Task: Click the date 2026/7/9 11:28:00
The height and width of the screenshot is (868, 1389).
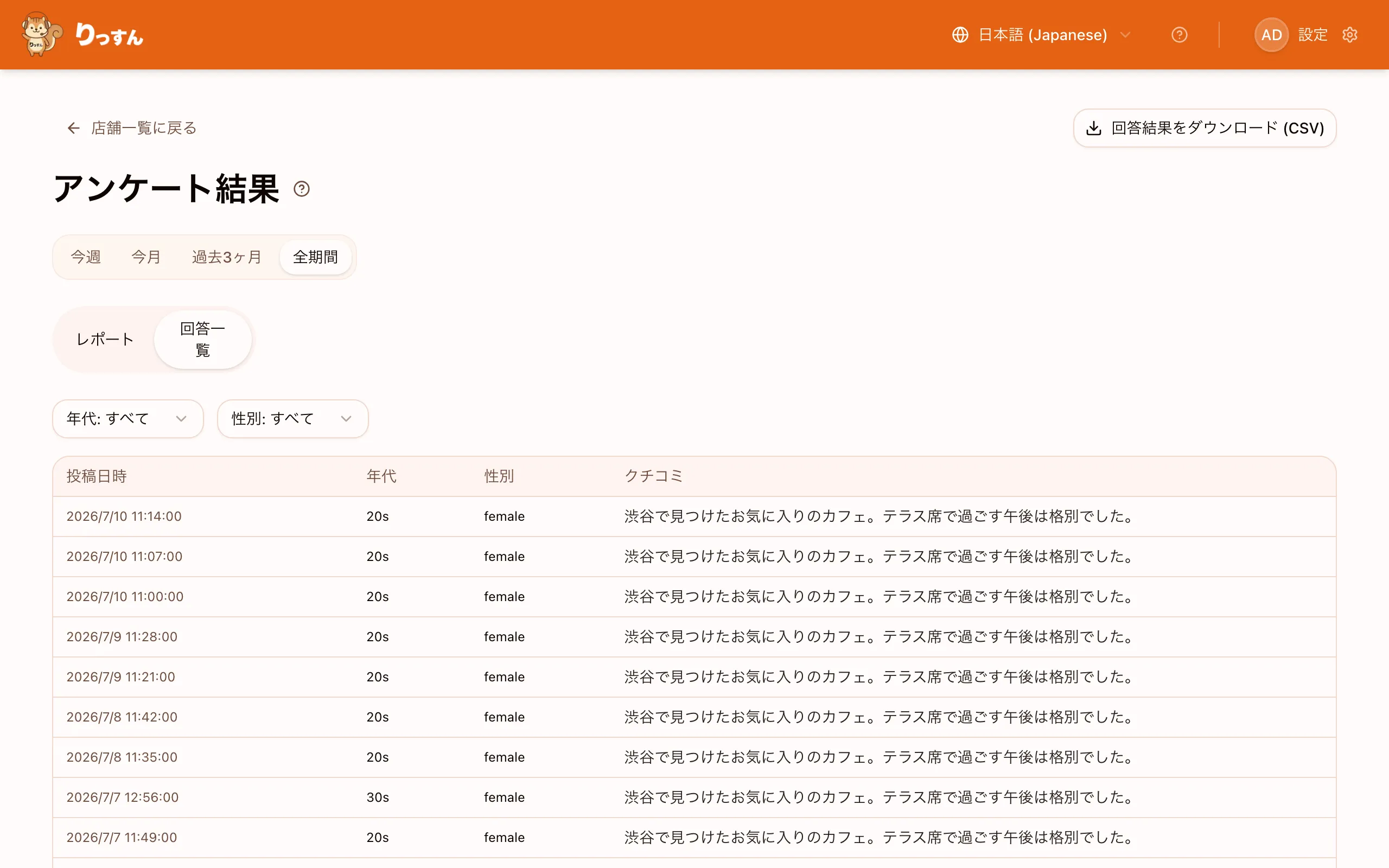Action: (x=122, y=637)
